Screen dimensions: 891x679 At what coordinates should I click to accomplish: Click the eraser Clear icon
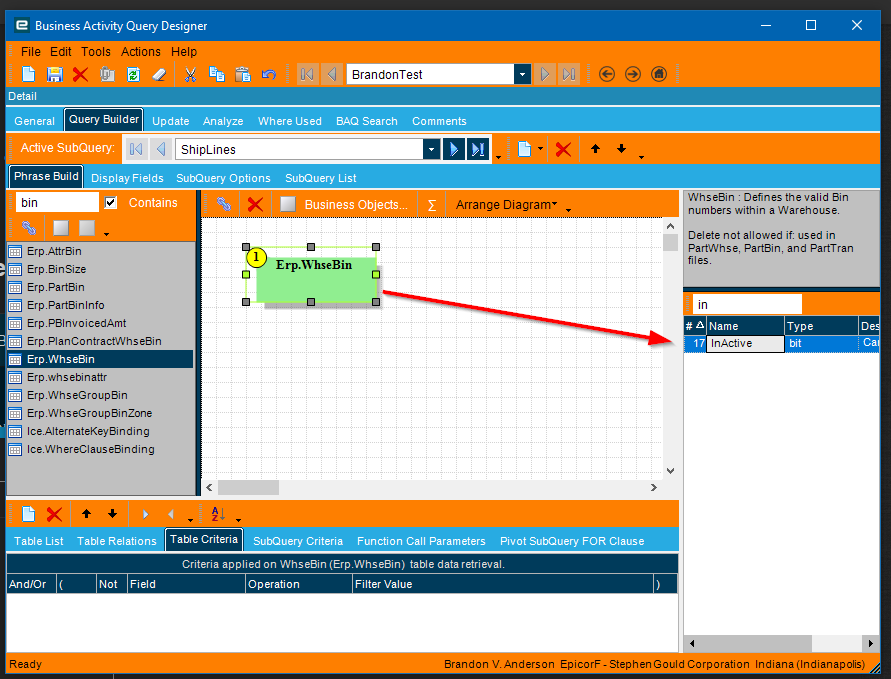(x=159, y=74)
